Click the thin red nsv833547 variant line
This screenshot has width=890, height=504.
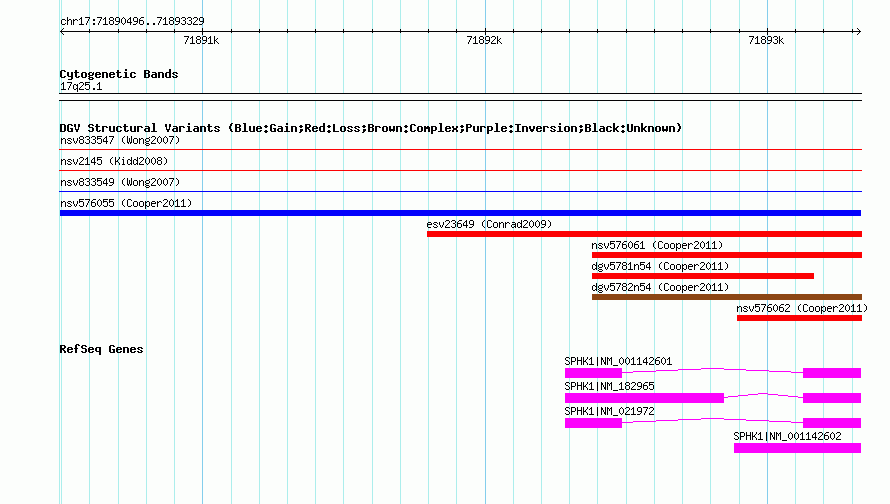(460, 149)
